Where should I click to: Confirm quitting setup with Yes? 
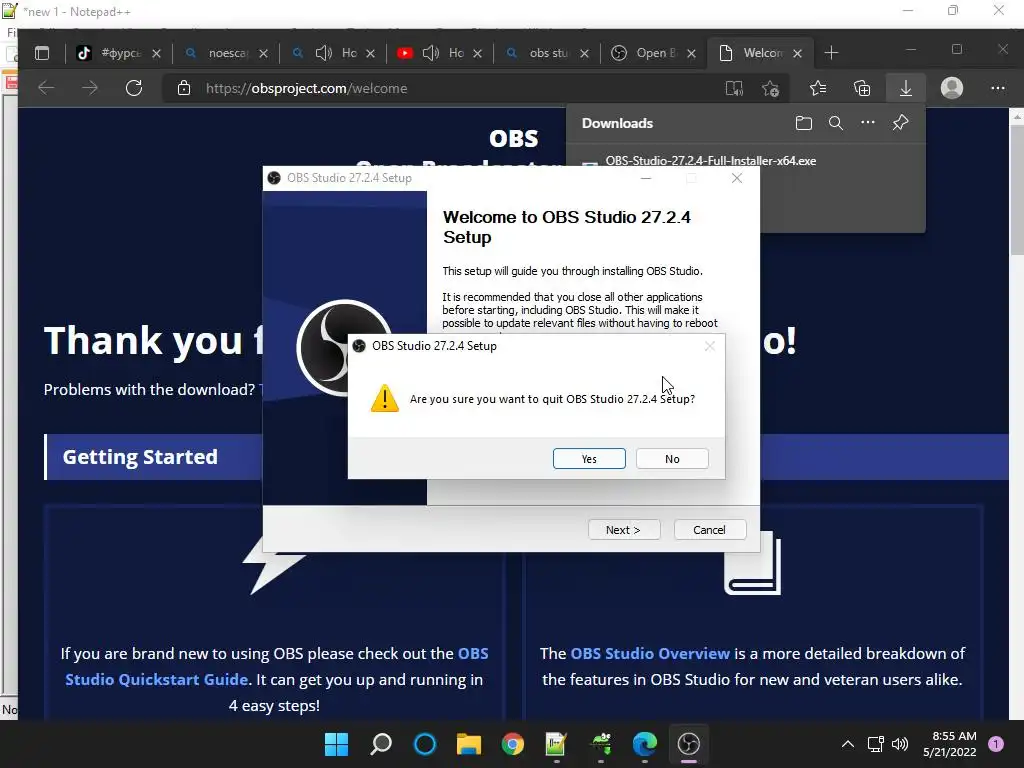[x=589, y=458]
